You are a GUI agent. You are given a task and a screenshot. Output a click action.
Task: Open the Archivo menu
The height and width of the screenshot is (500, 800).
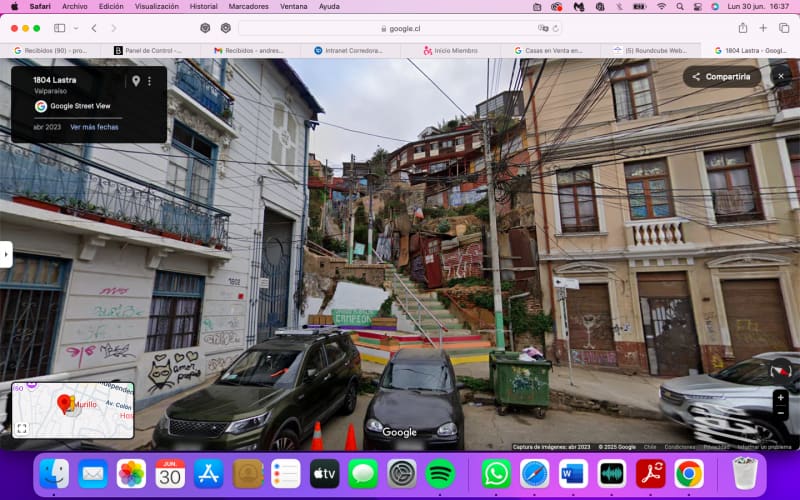click(74, 7)
